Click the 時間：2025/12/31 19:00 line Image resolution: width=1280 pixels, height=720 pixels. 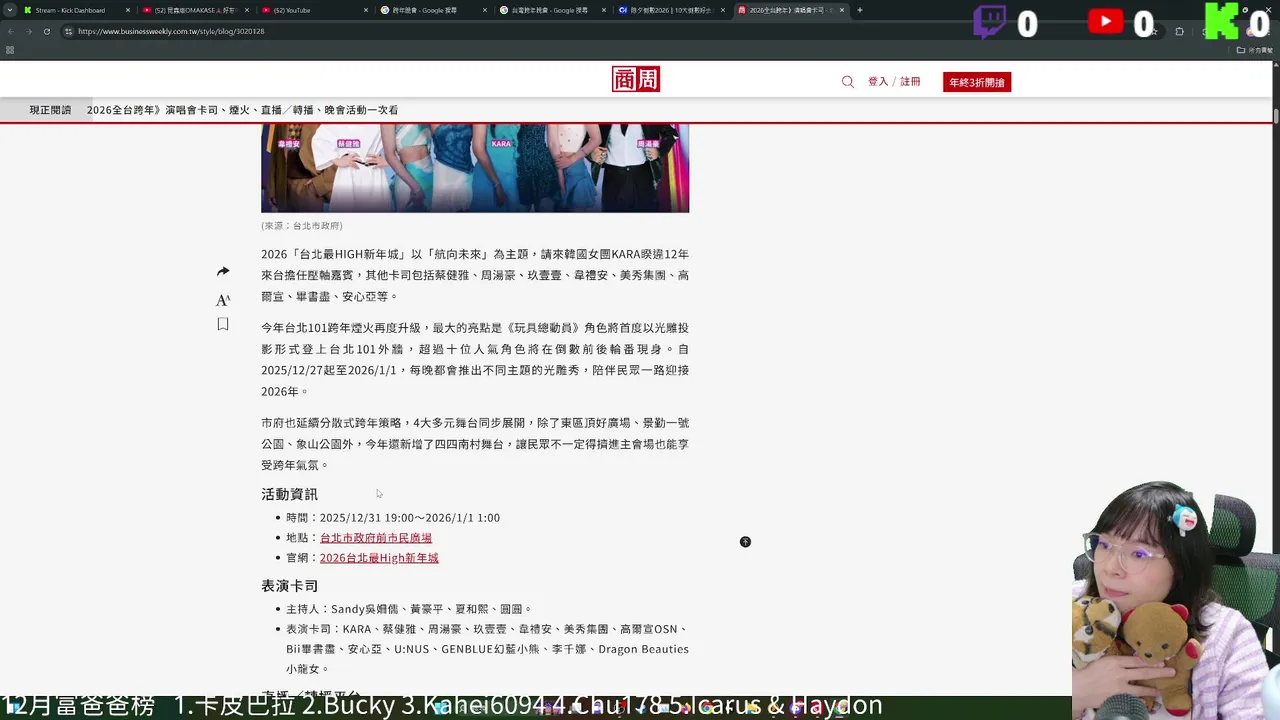[x=393, y=518]
